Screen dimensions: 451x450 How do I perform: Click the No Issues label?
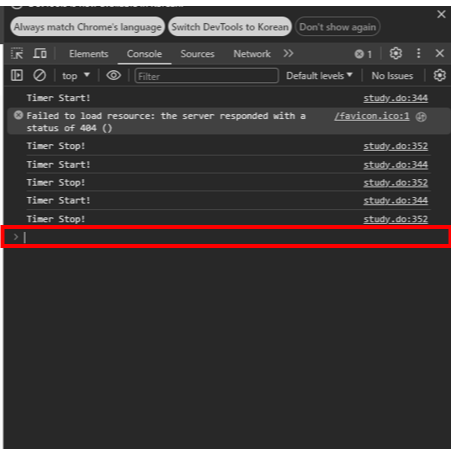pyautogui.click(x=392, y=76)
